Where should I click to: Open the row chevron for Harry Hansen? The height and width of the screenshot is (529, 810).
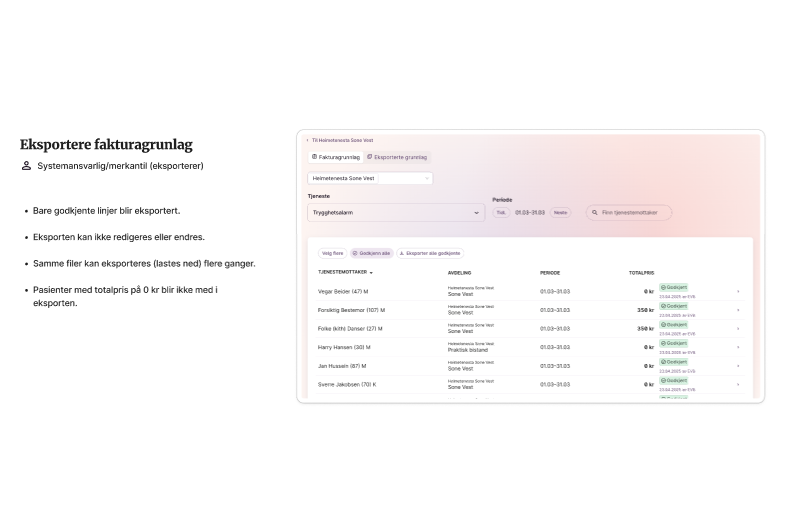click(738, 347)
